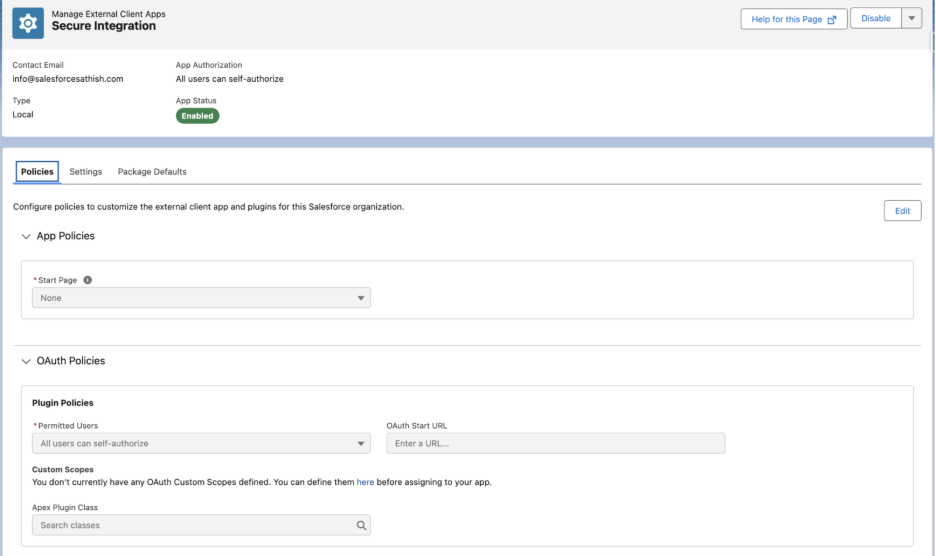Collapse the OAuth Policies section chevron

pyautogui.click(x=26, y=361)
